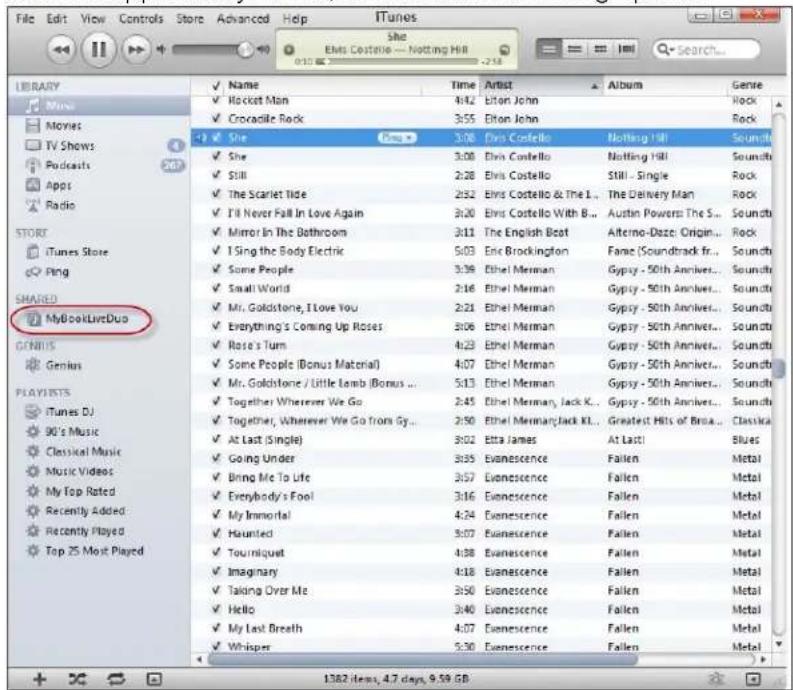Uncheck The Scarlet Tide checkbox
The image size is (793, 690).
click(x=216, y=194)
